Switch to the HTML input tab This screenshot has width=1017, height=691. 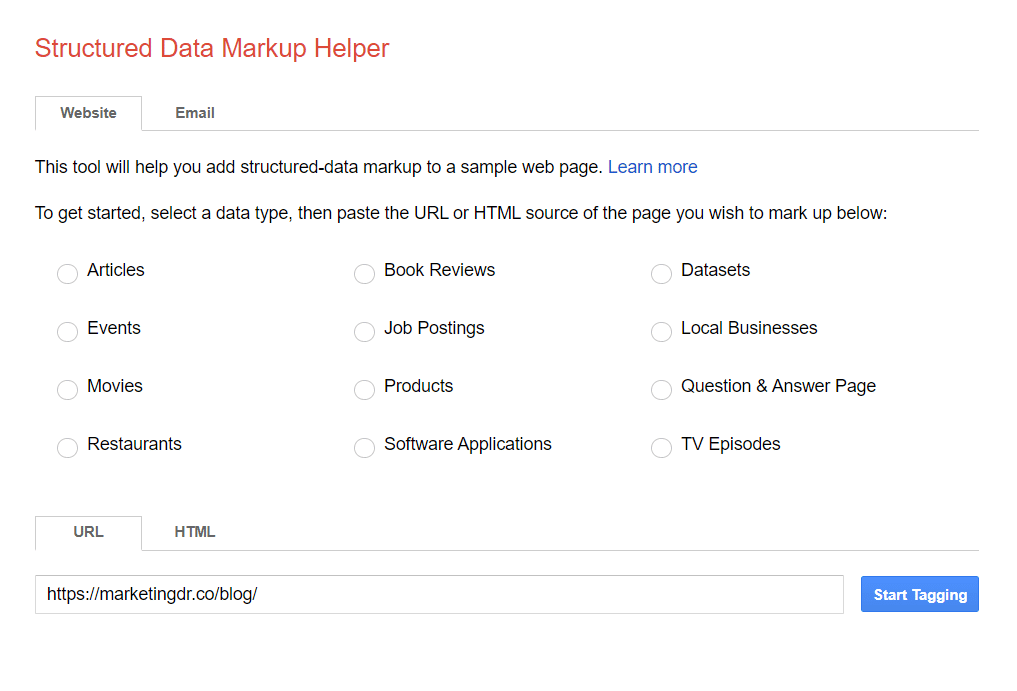[x=194, y=532]
